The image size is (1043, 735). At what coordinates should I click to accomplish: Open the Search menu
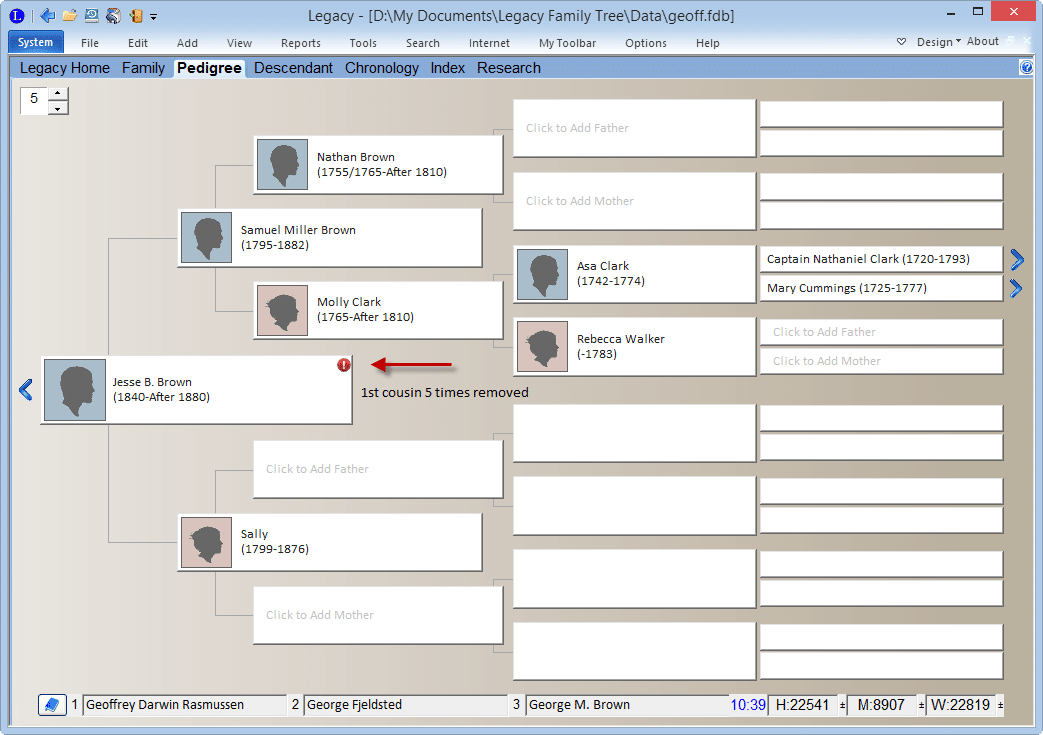(423, 43)
